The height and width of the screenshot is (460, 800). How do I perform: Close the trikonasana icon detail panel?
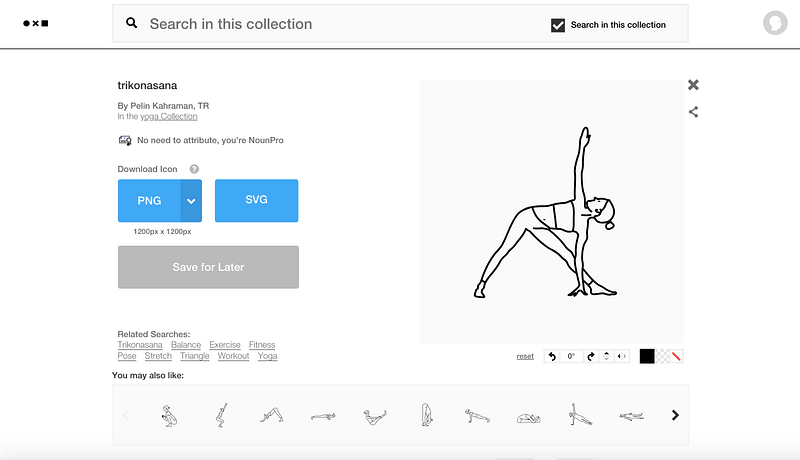point(693,85)
